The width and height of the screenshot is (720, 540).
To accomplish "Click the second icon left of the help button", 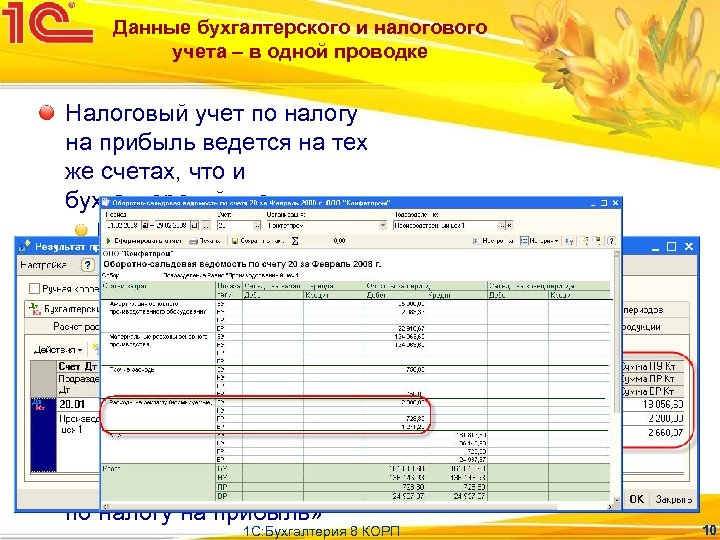I will point(586,241).
